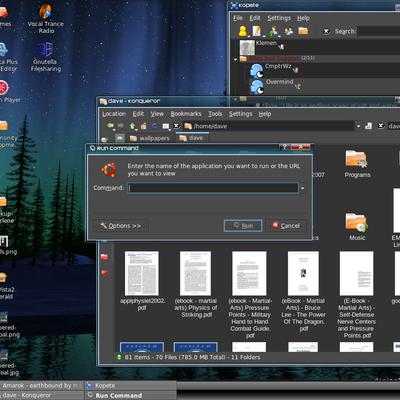Click the dave - Konqueror taskbar entry
Viewport: 400px width, 400px height.
pyautogui.click(x=42, y=395)
